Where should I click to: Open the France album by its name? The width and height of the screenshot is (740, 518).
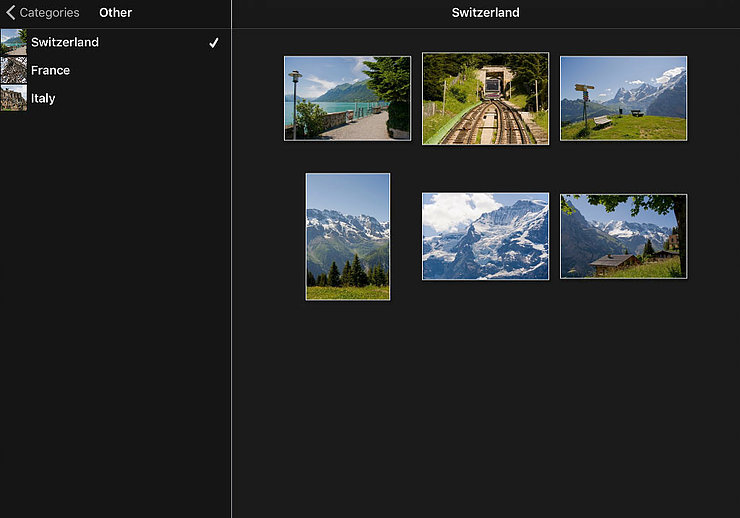[50, 70]
